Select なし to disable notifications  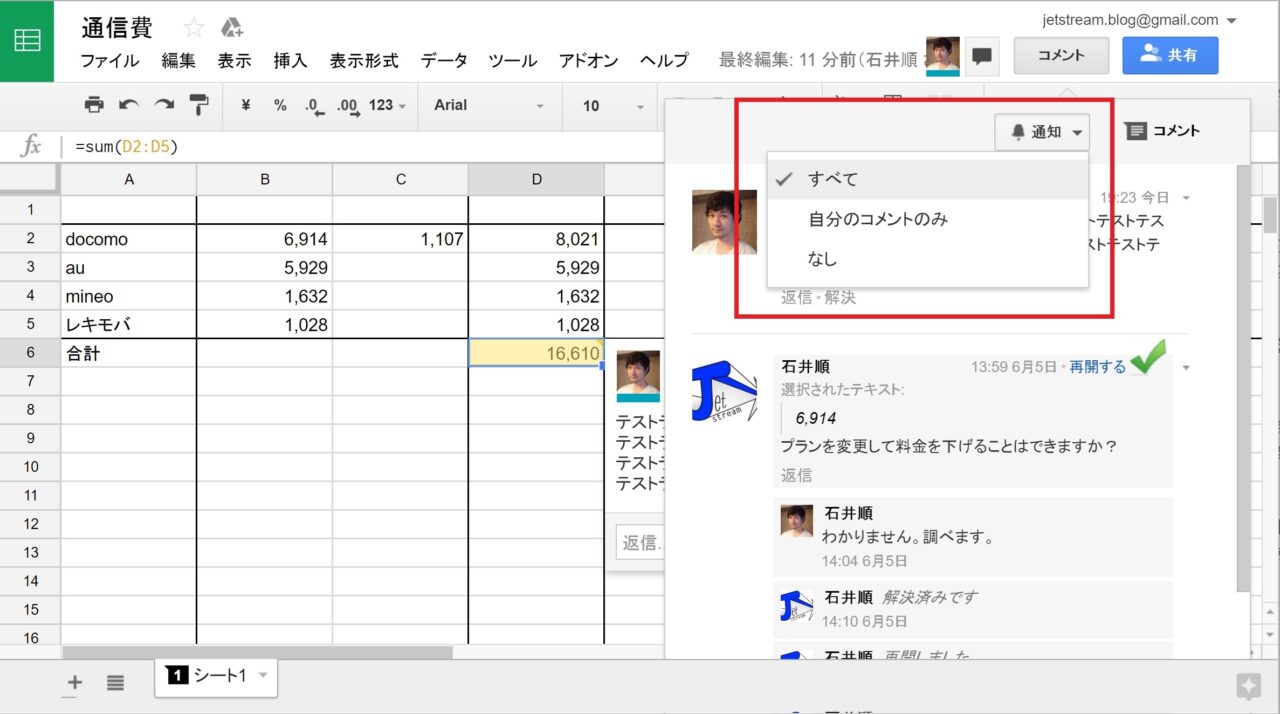coord(822,259)
